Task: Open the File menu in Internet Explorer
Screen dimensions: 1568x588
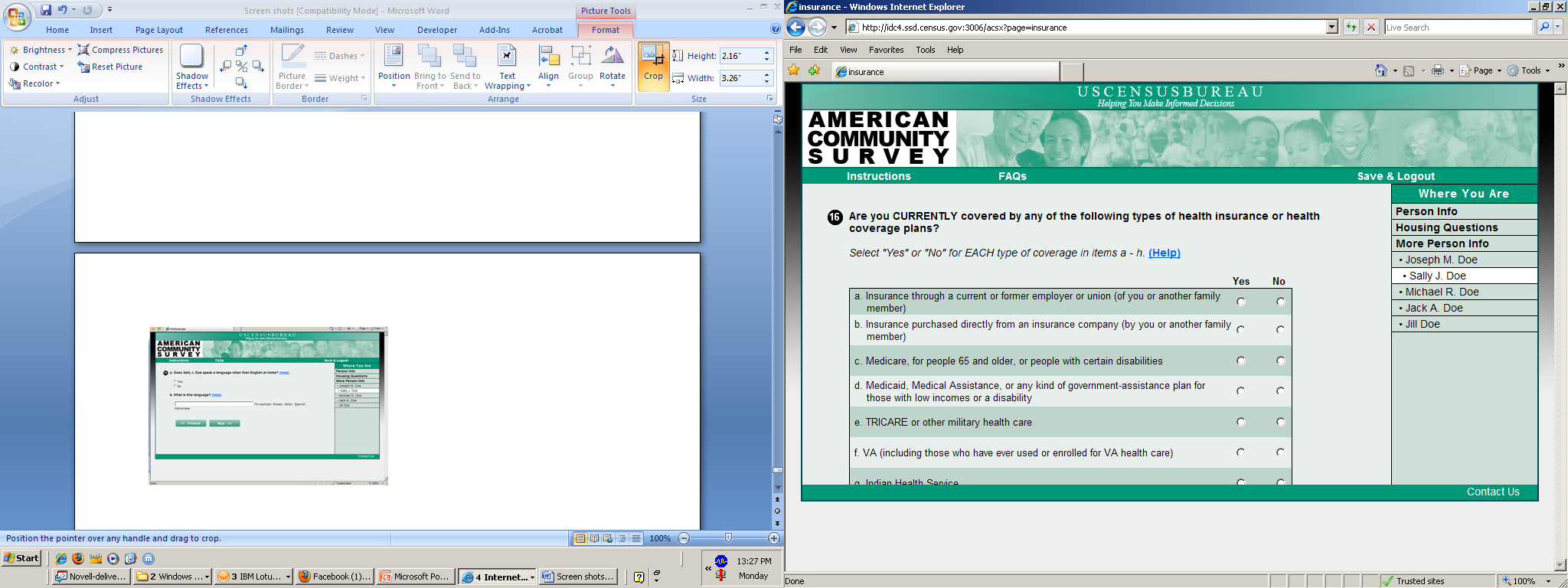Action: pos(795,50)
